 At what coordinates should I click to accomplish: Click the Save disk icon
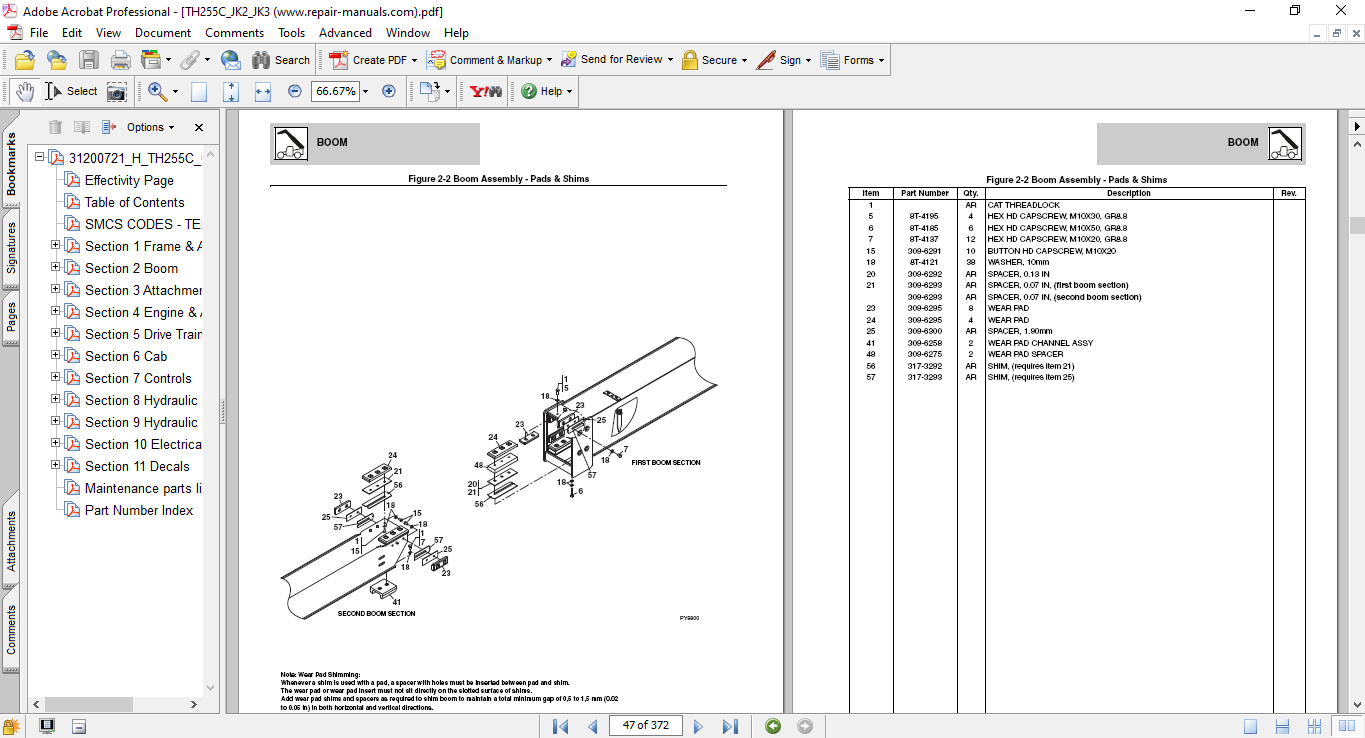[89, 60]
